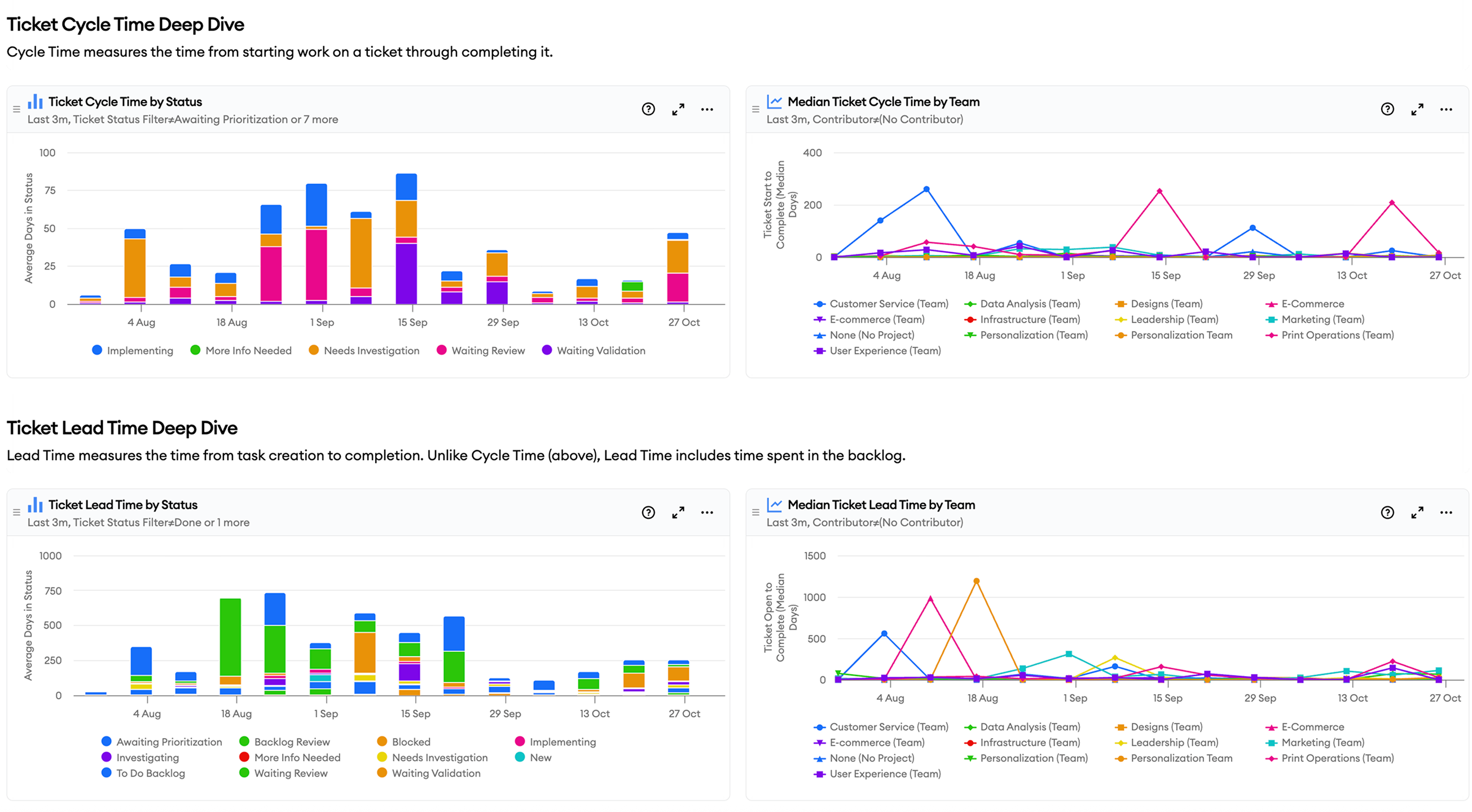Expand Median Ticket Lead Time by Team chart
Image resolution: width=1472 pixels, height=812 pixels.
click(1417, 512)
